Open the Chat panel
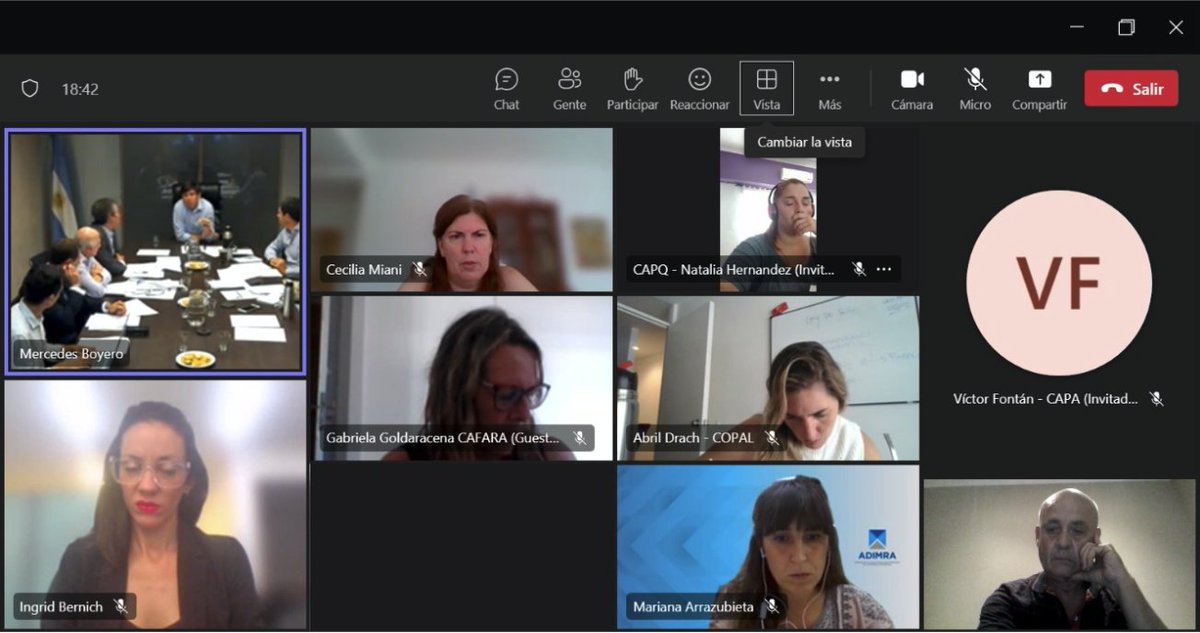 506,89
